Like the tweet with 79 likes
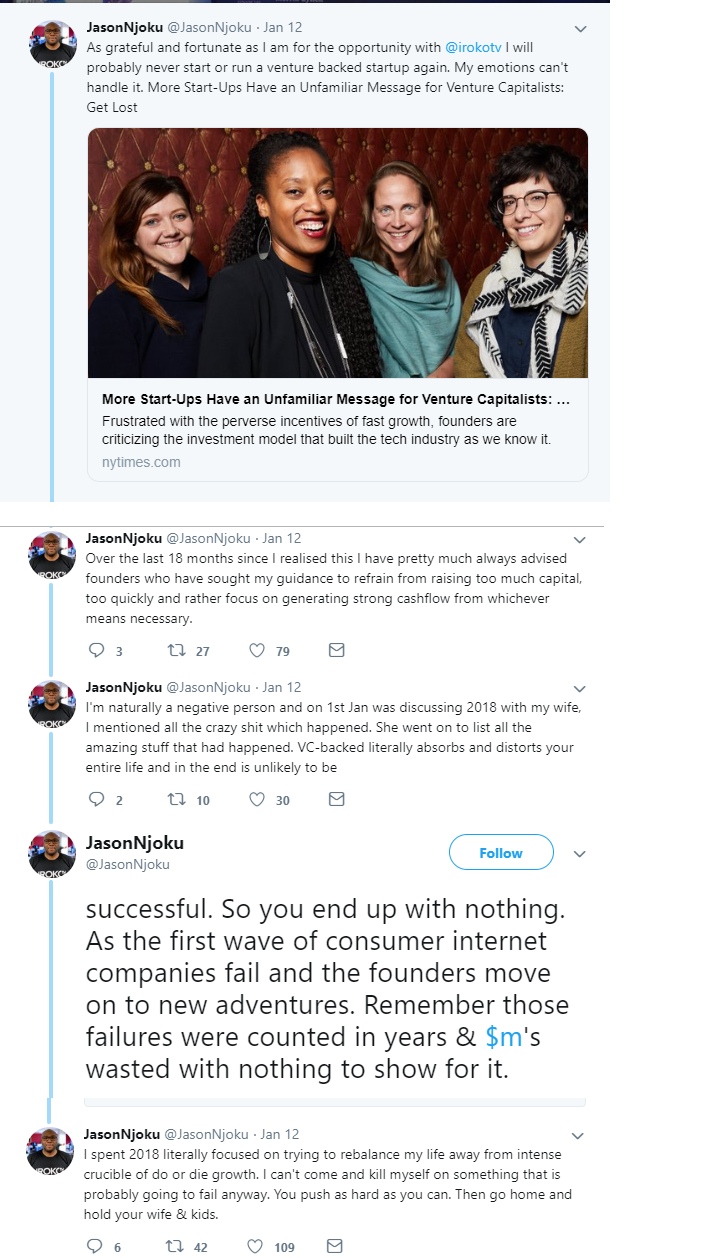The width and height of the screenshot is (726, 1258). pos(257,650)
